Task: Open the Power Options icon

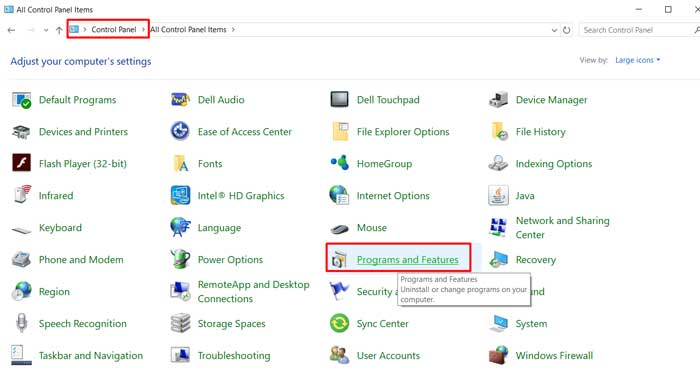Action: click(180, 259)
